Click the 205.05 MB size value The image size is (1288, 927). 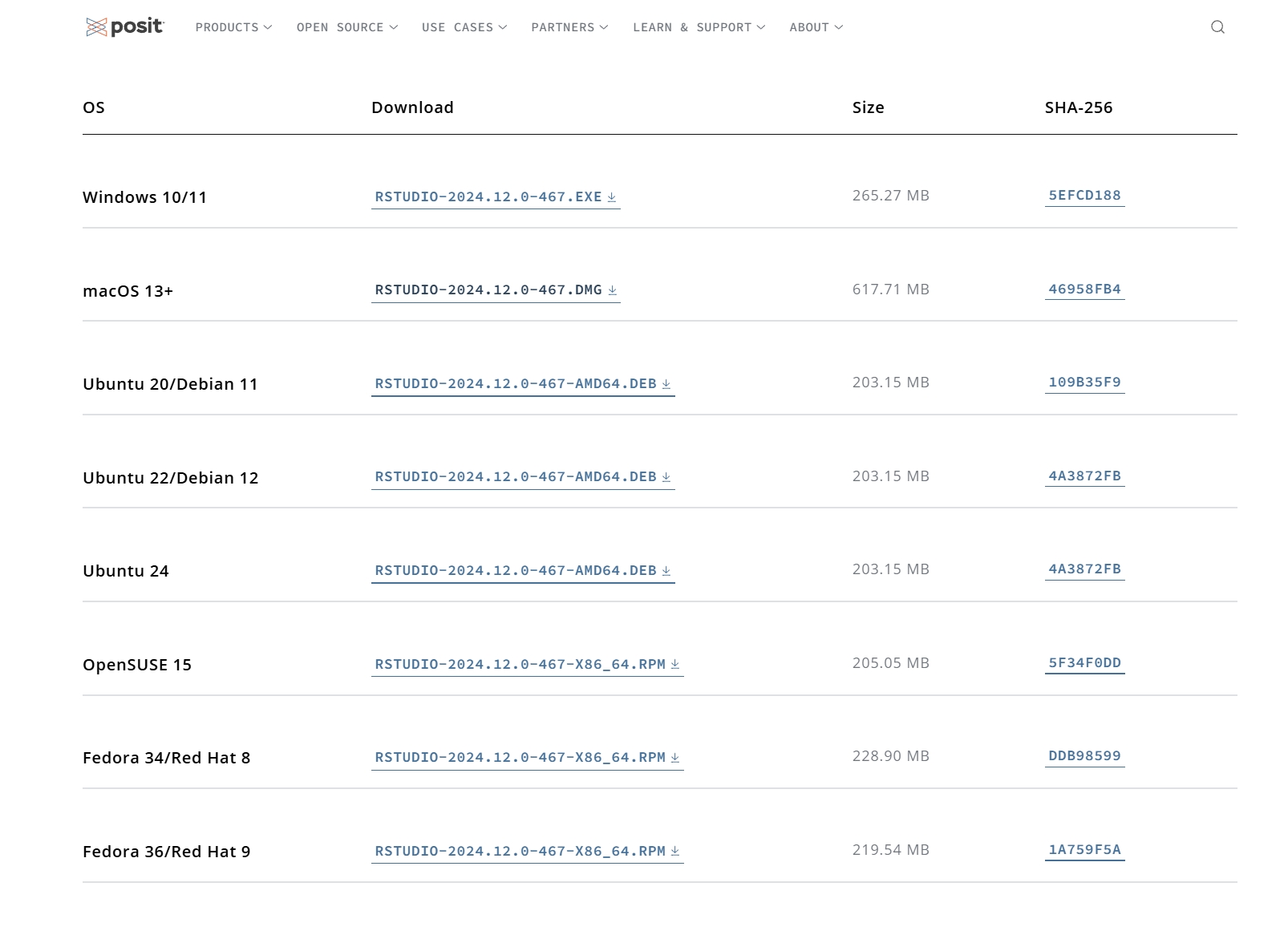[x=890, y=663]
